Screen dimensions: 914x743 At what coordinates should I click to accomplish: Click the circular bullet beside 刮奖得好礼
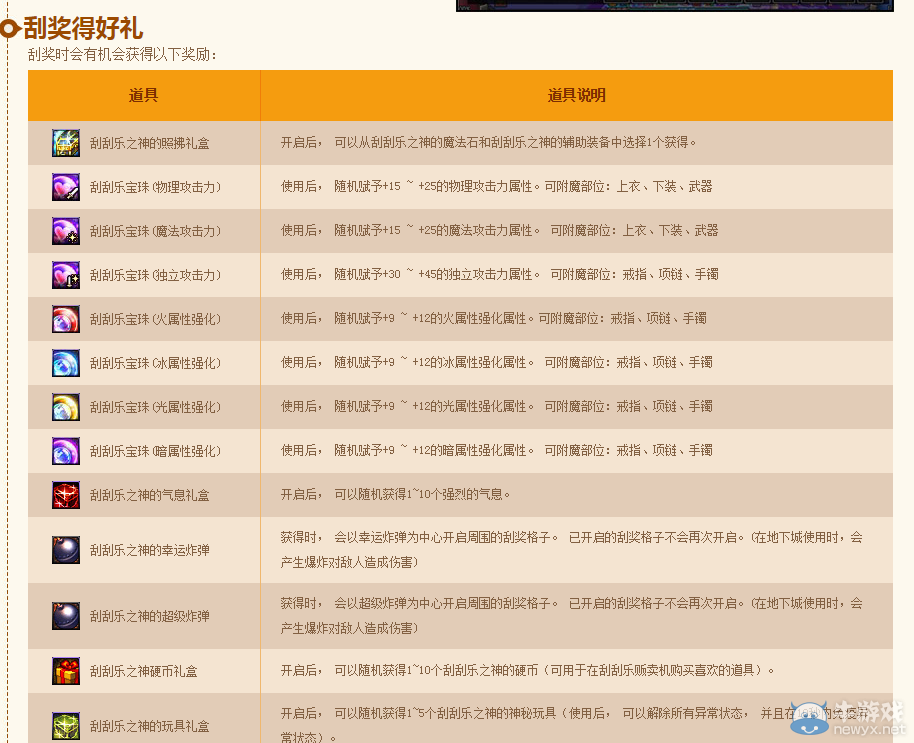point(10,30)
